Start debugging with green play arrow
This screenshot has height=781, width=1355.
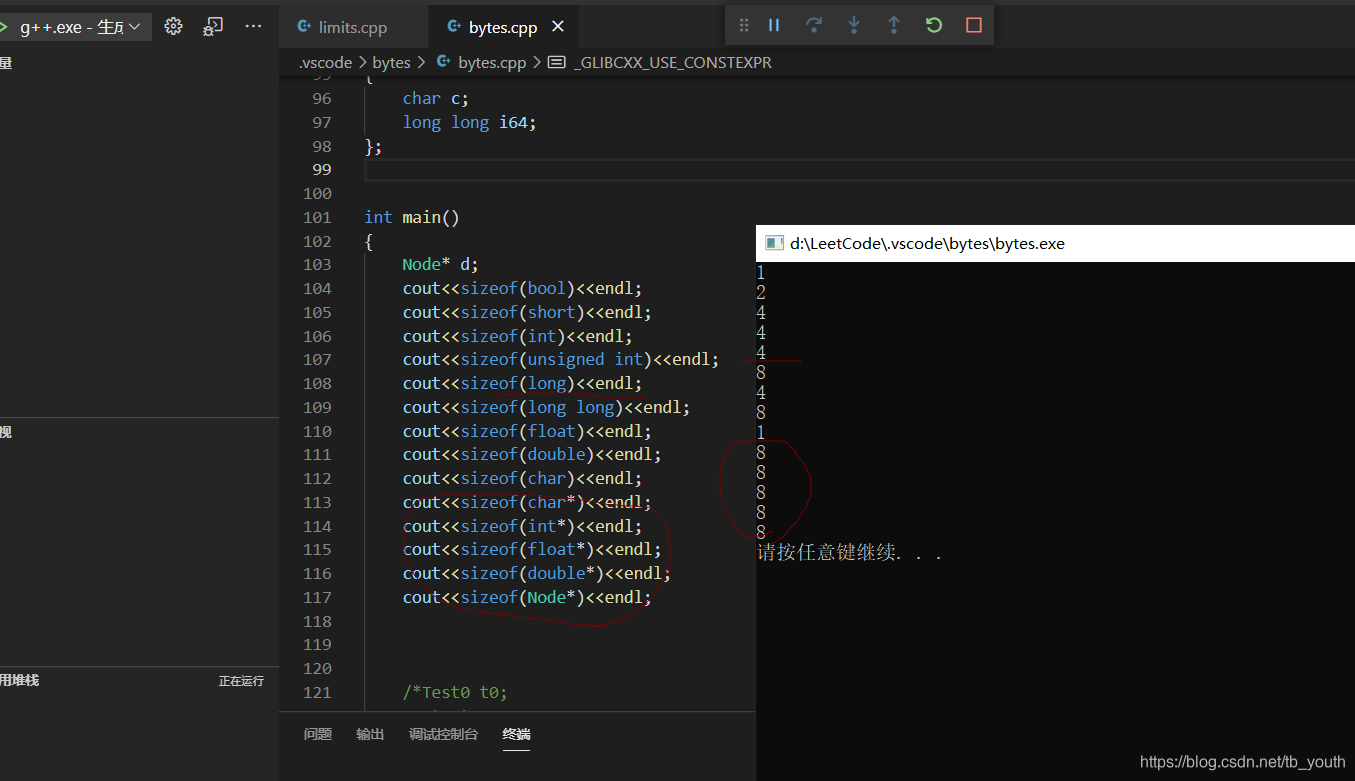click(4, 27)
